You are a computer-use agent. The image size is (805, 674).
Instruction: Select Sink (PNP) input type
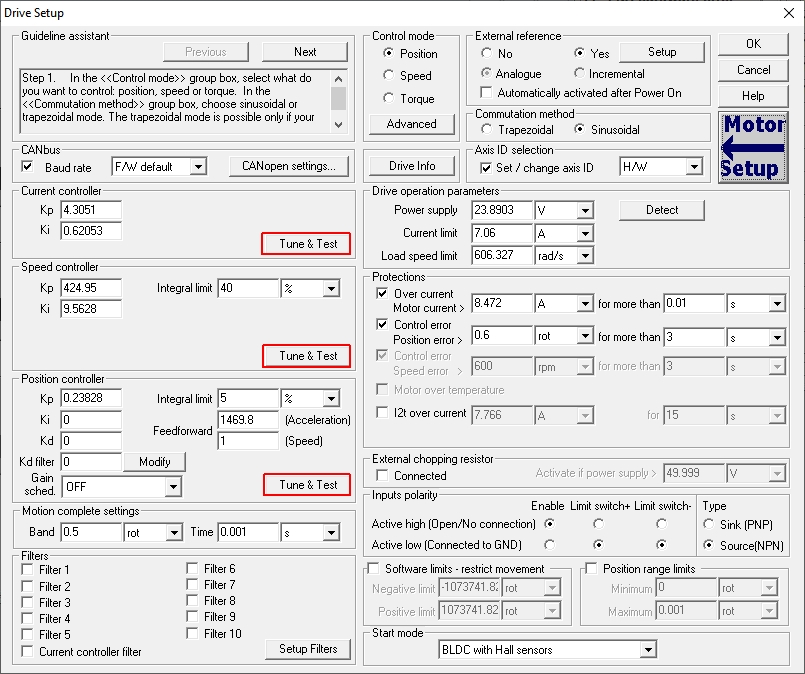pyautogui.click(x=708, y=524)
